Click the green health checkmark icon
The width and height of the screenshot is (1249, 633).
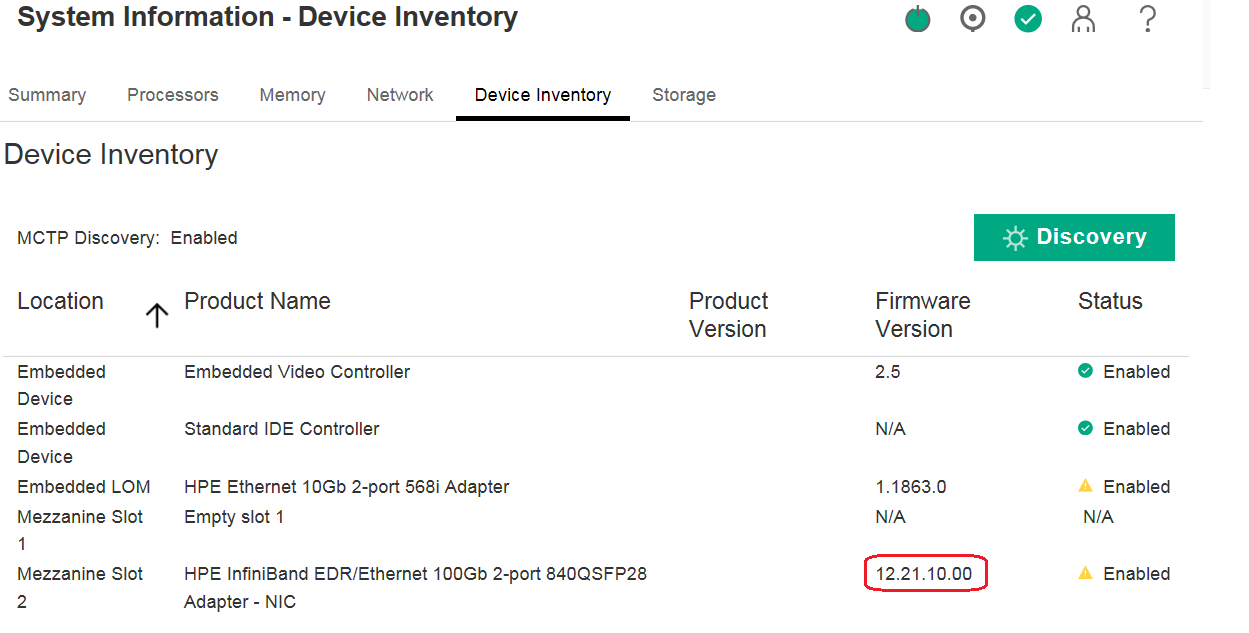pos(1027,19)
